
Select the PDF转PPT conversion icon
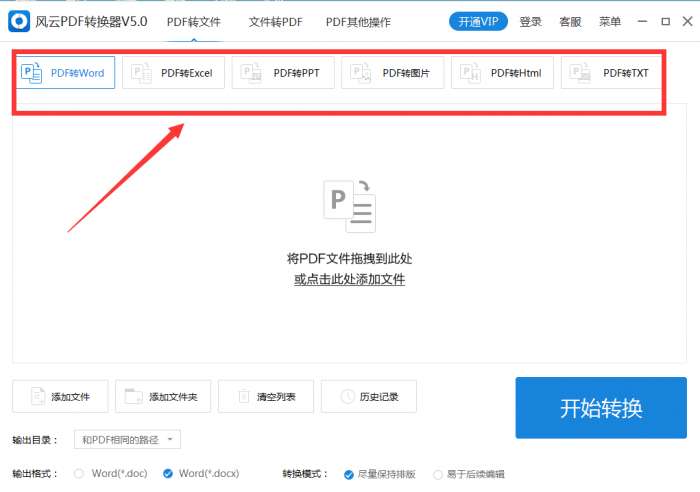(x=251, y=72)
